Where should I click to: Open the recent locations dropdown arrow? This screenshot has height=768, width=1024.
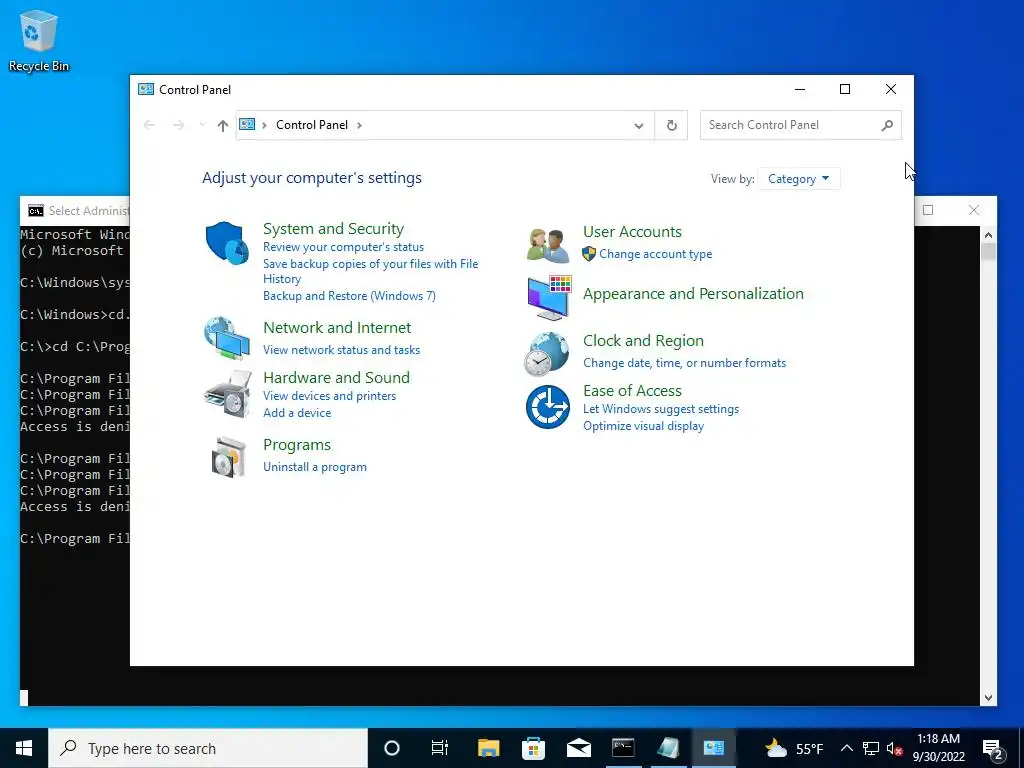point(202,125)
